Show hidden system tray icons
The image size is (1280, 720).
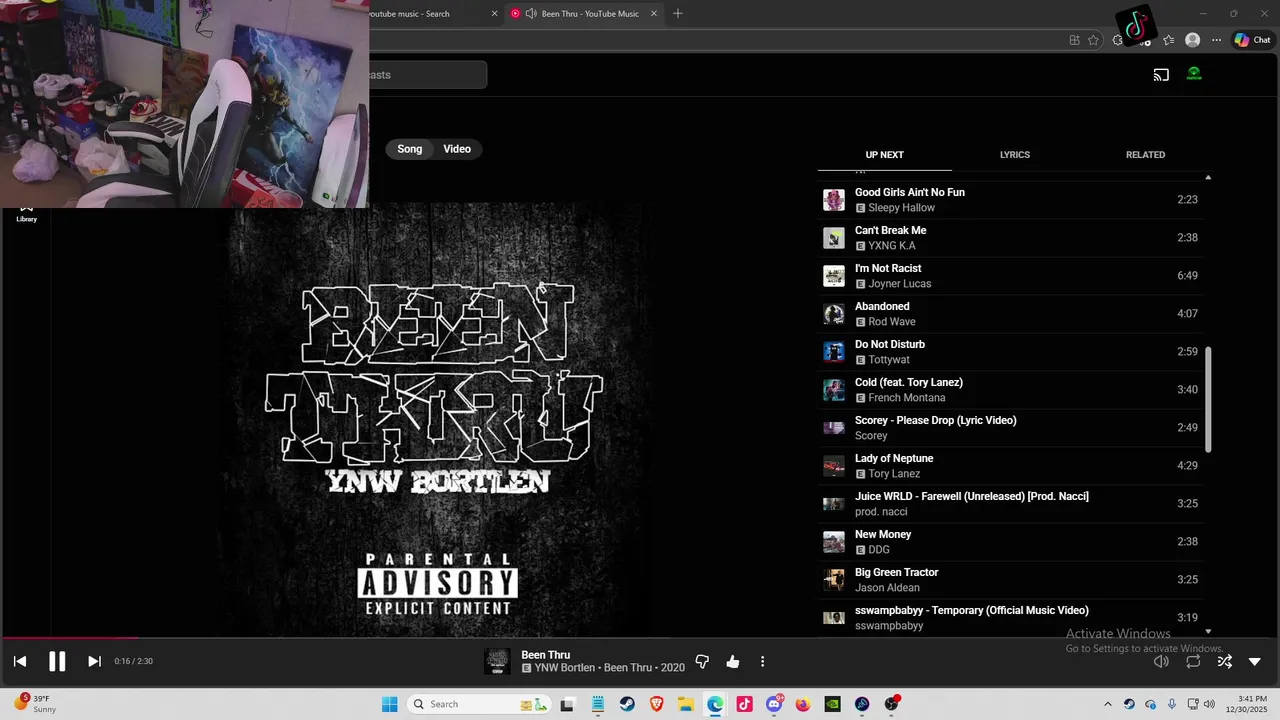point(1107,704)
